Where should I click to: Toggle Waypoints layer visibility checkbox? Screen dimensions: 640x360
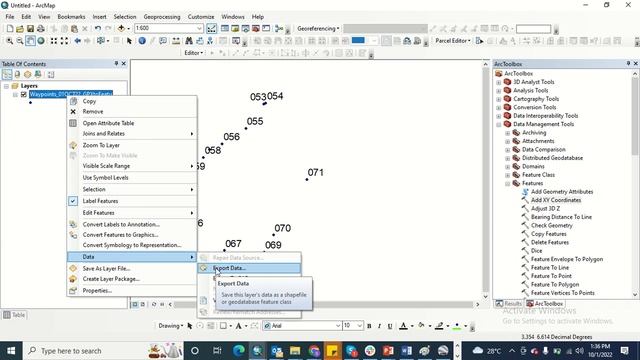(x=24, y=94)
